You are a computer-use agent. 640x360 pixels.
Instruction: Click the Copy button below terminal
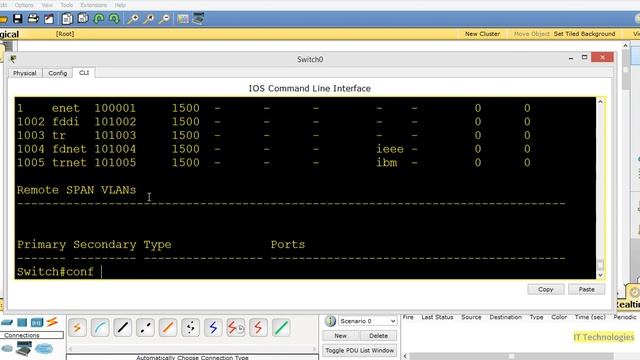(545, 289)
